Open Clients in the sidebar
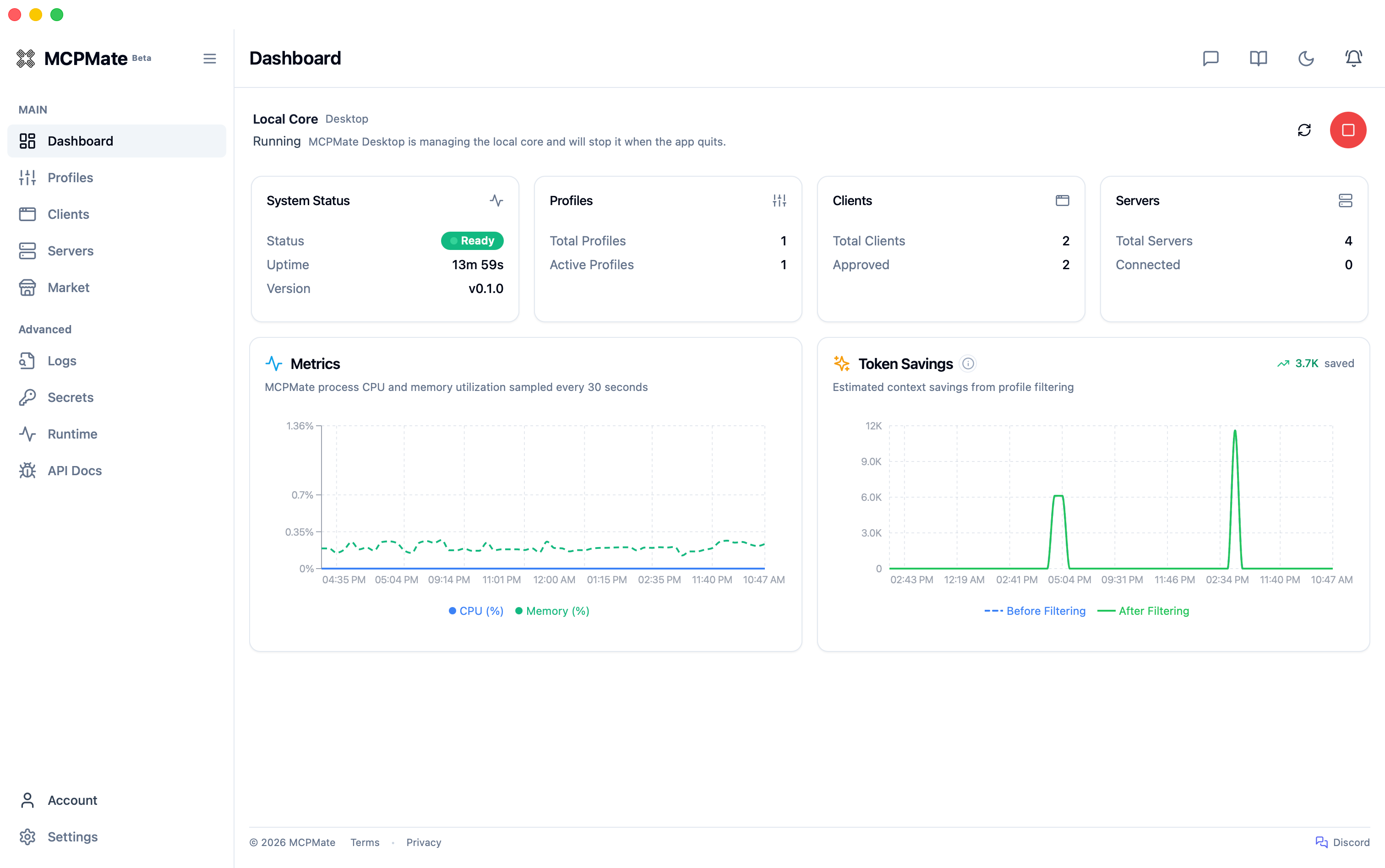Viewport: 1385px width, 868px height. coord(117,214)
